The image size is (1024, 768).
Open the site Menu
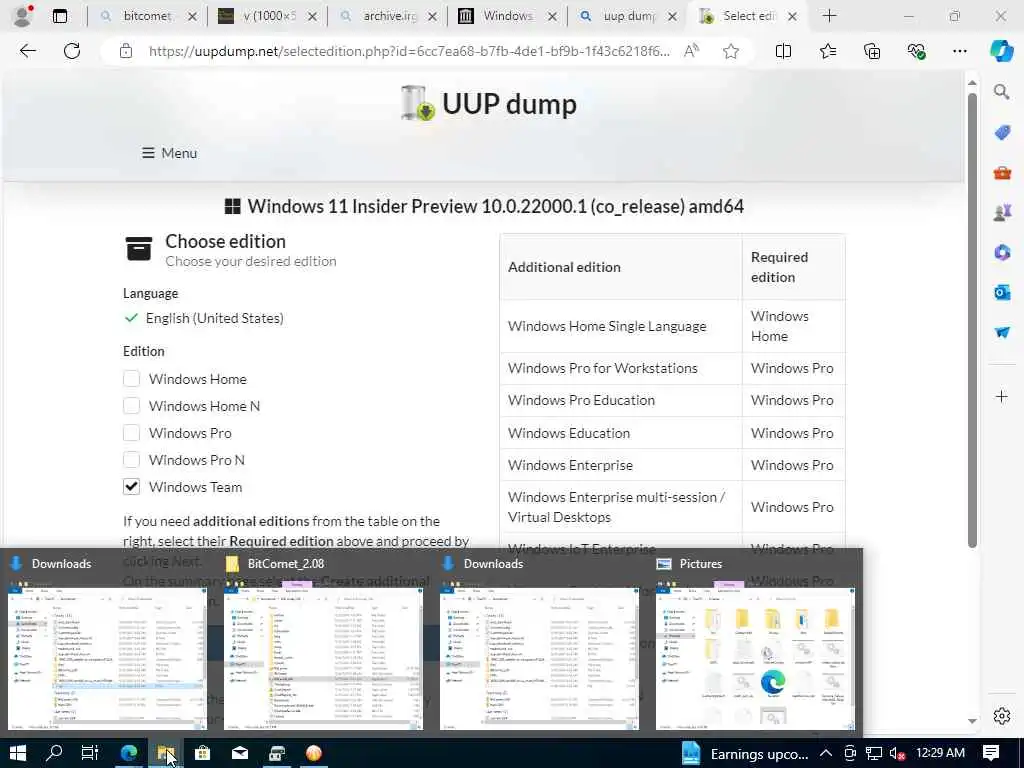tap(169, 153)
